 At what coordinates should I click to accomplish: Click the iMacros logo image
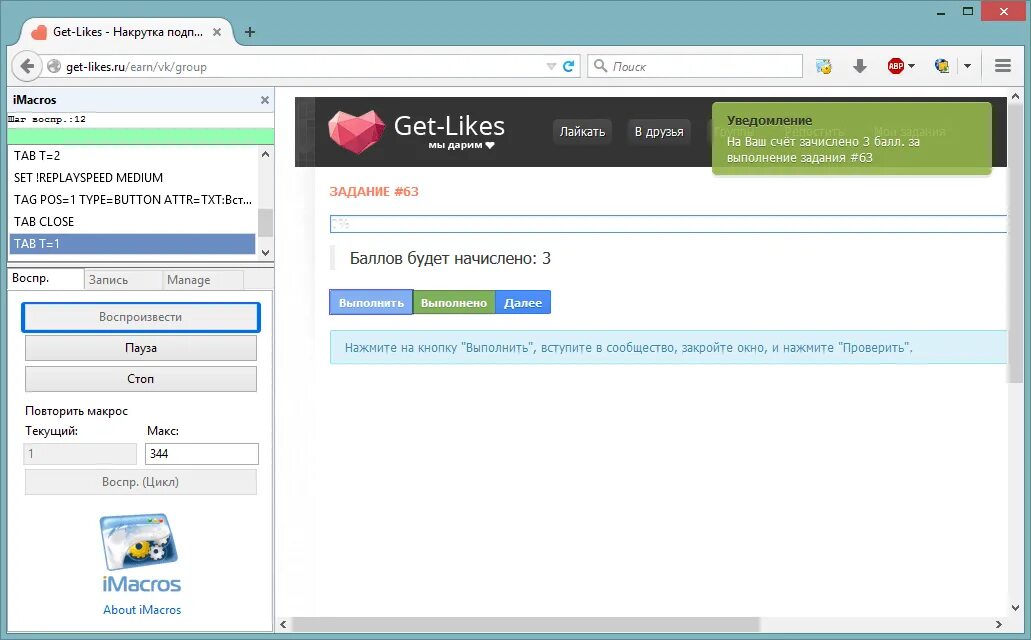coord(141,553)
